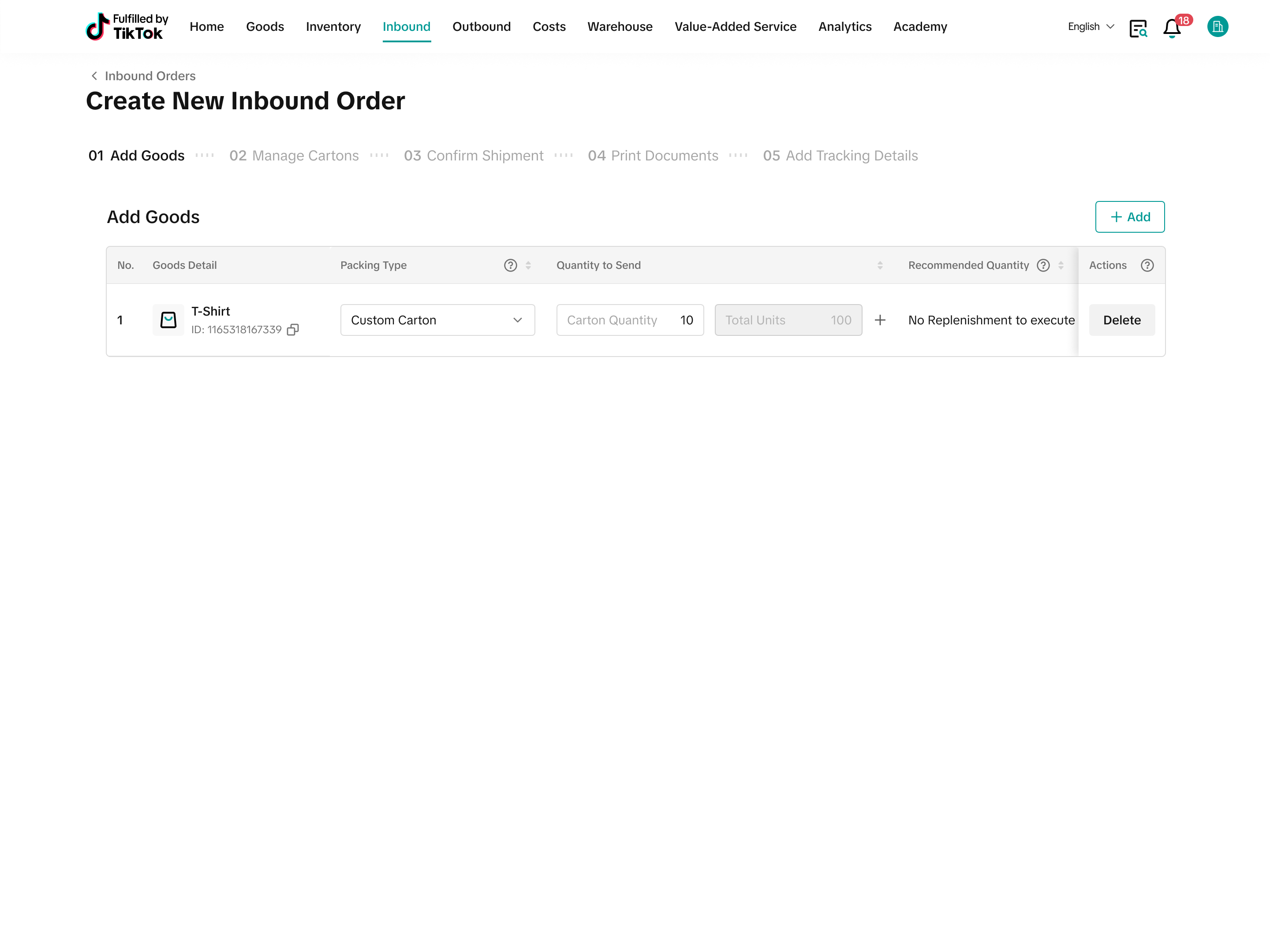The width and height of the screenshot is (1270, 952).
Task: Click the plus icon beside Total Units
Action: pos(880,320)
